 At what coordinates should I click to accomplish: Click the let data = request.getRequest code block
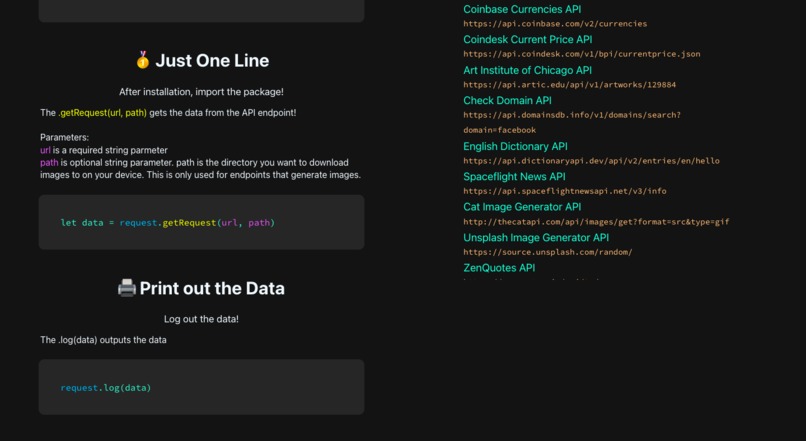202,222
